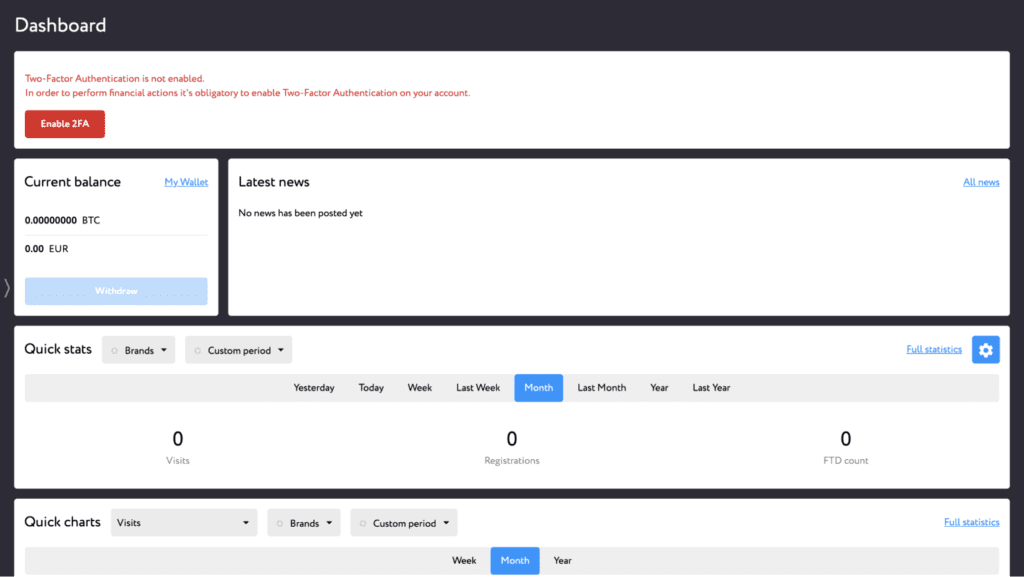This screenshot has height=577, width=1024.
Task: View All news
Action: click(980, 182)
